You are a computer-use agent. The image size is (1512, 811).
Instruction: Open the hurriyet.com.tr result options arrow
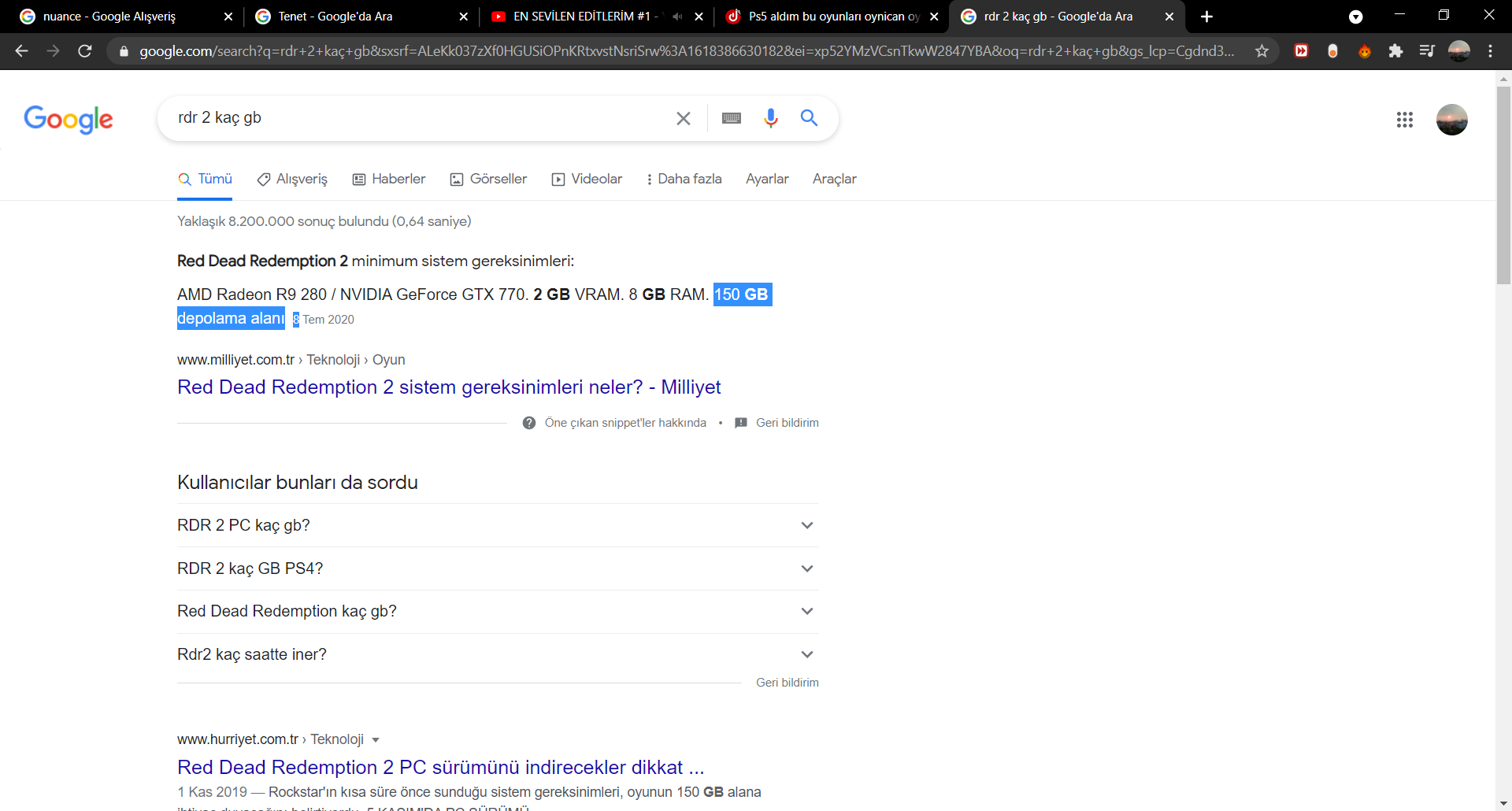coord(376,740)
